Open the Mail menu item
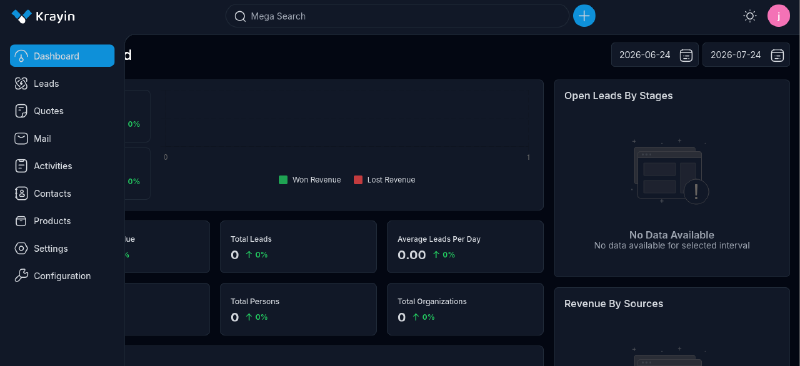 click(x=62, y=139)
